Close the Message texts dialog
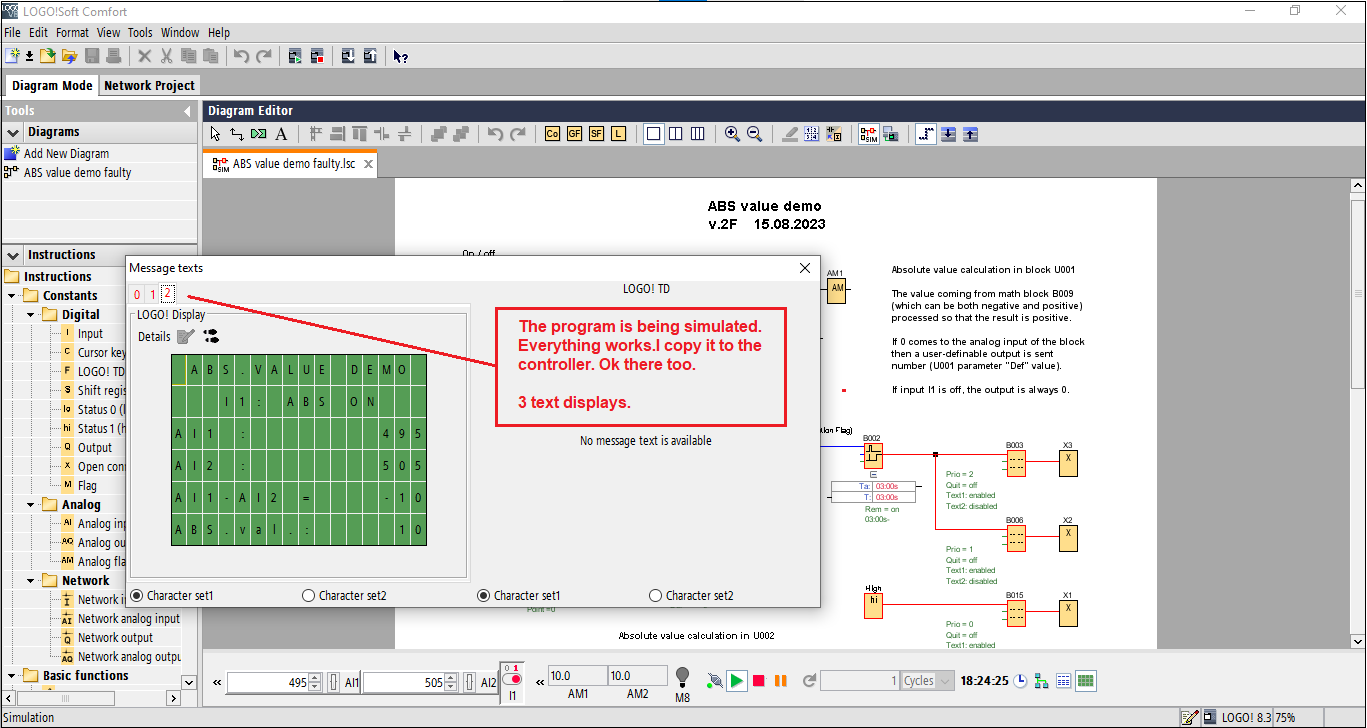This screenshot has width=1367, height=728. (x=805, y=268)
